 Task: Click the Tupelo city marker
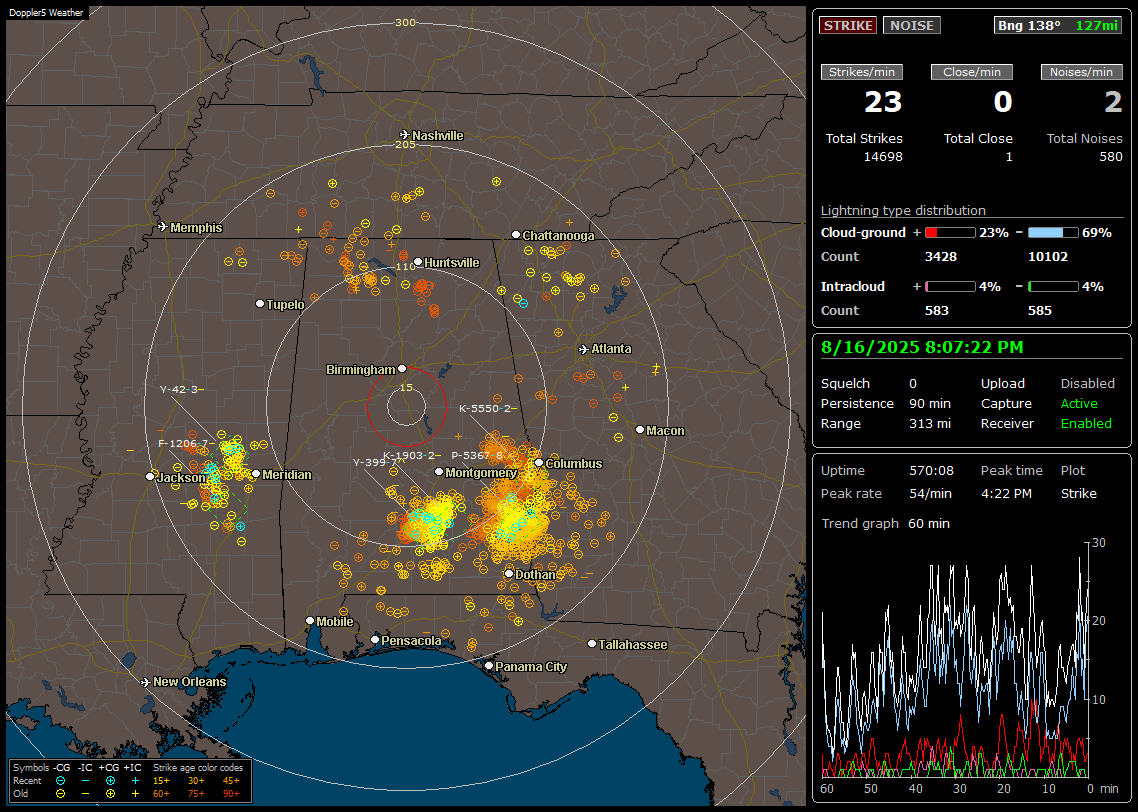[x=260, y=303]
